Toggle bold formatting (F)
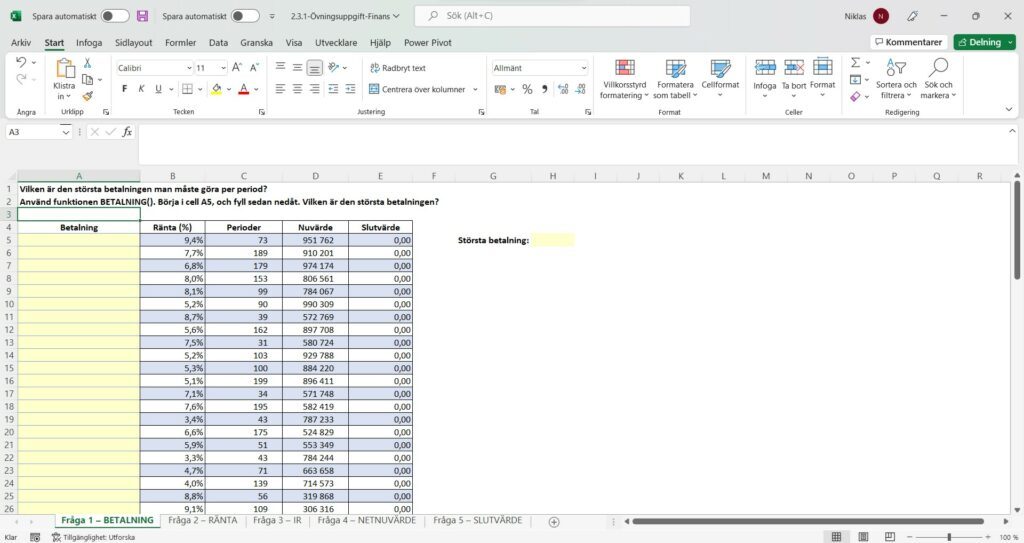The image size is (1024, 543). coord(125,89)
